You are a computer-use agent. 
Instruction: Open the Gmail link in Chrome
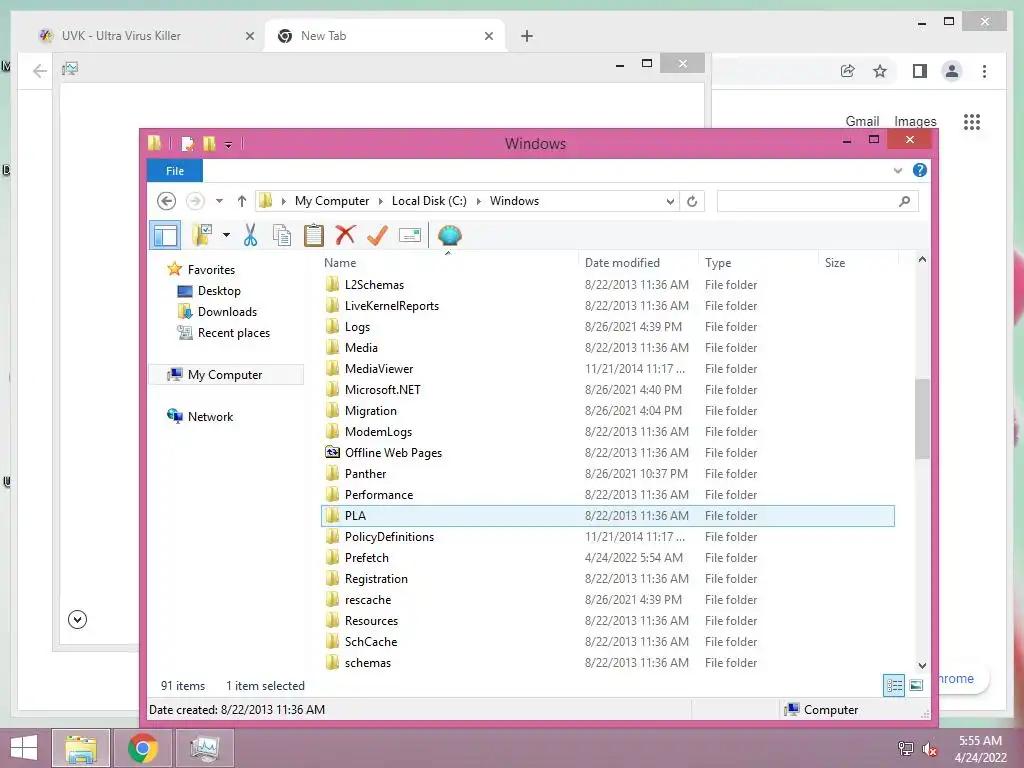point(862,121)
